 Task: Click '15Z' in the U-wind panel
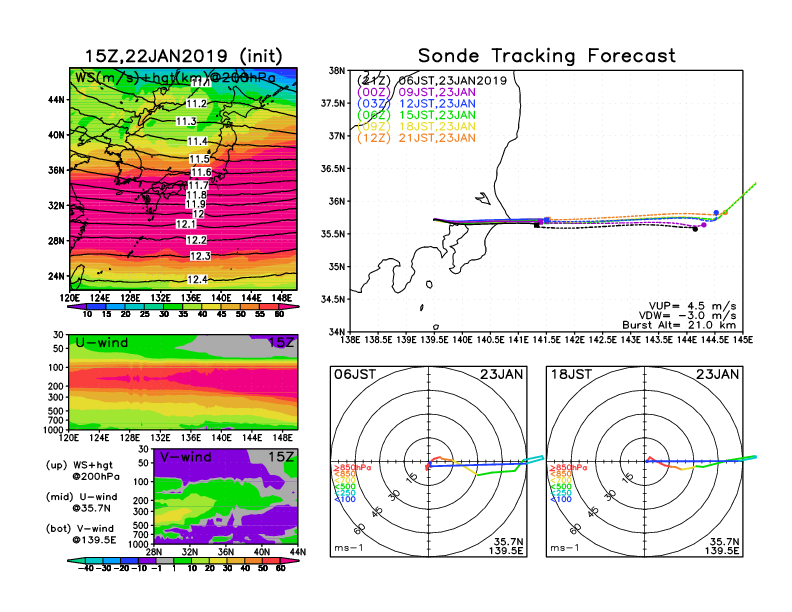pyautogui.click(x=280, y=343)
